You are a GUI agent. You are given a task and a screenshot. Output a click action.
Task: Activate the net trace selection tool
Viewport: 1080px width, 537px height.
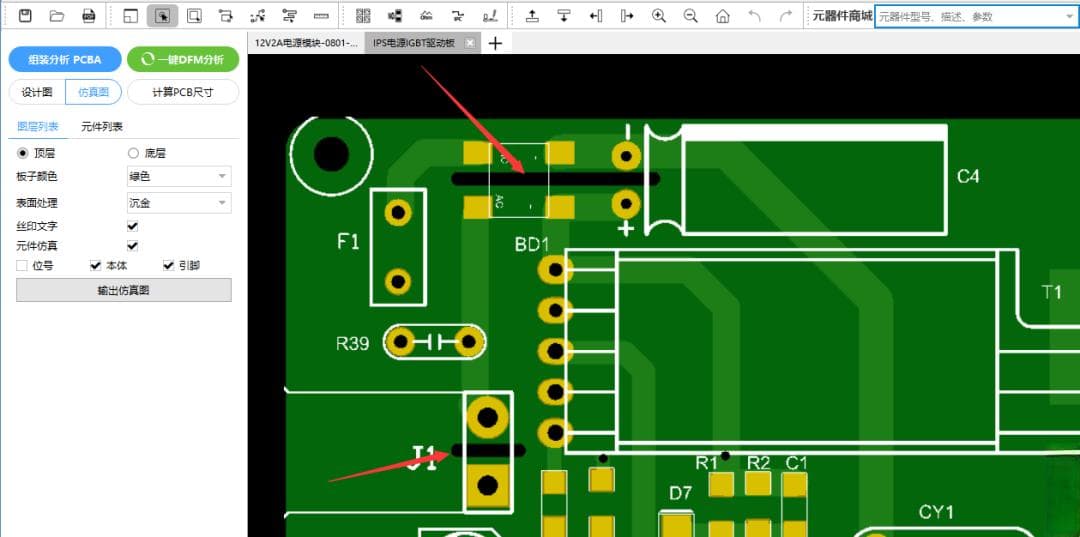coord(258,16)
